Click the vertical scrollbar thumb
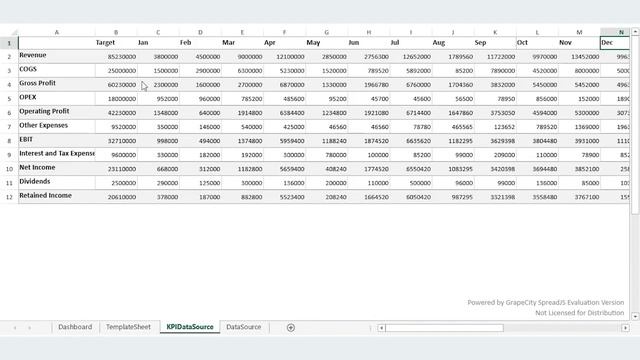 click(635, 124)
